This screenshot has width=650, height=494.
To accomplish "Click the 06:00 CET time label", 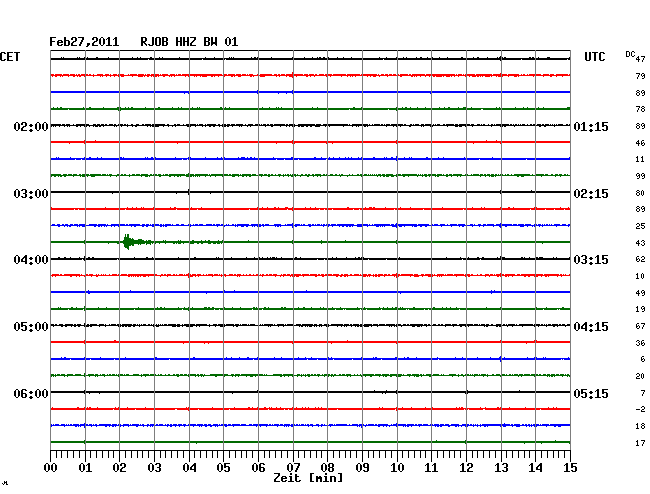I will coord(31,393).
